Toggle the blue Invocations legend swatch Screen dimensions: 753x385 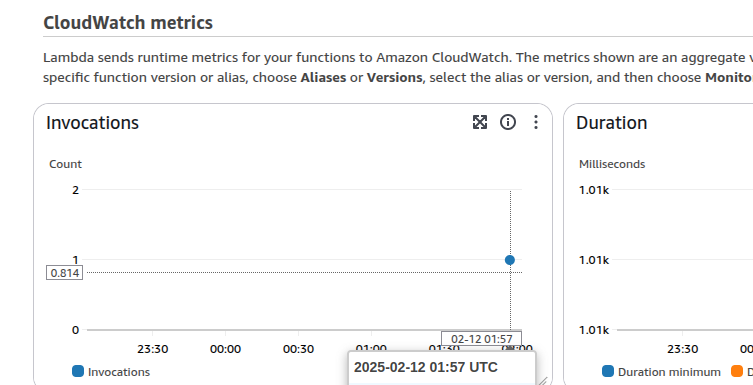pos(78,371)
